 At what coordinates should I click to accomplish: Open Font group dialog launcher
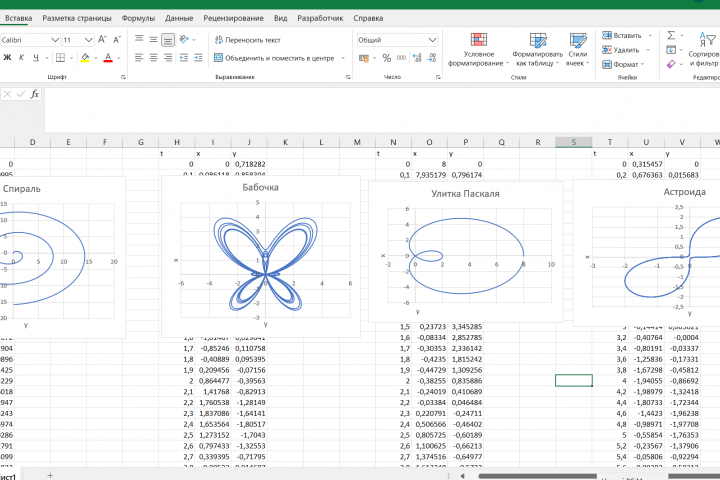pos(123,77)
